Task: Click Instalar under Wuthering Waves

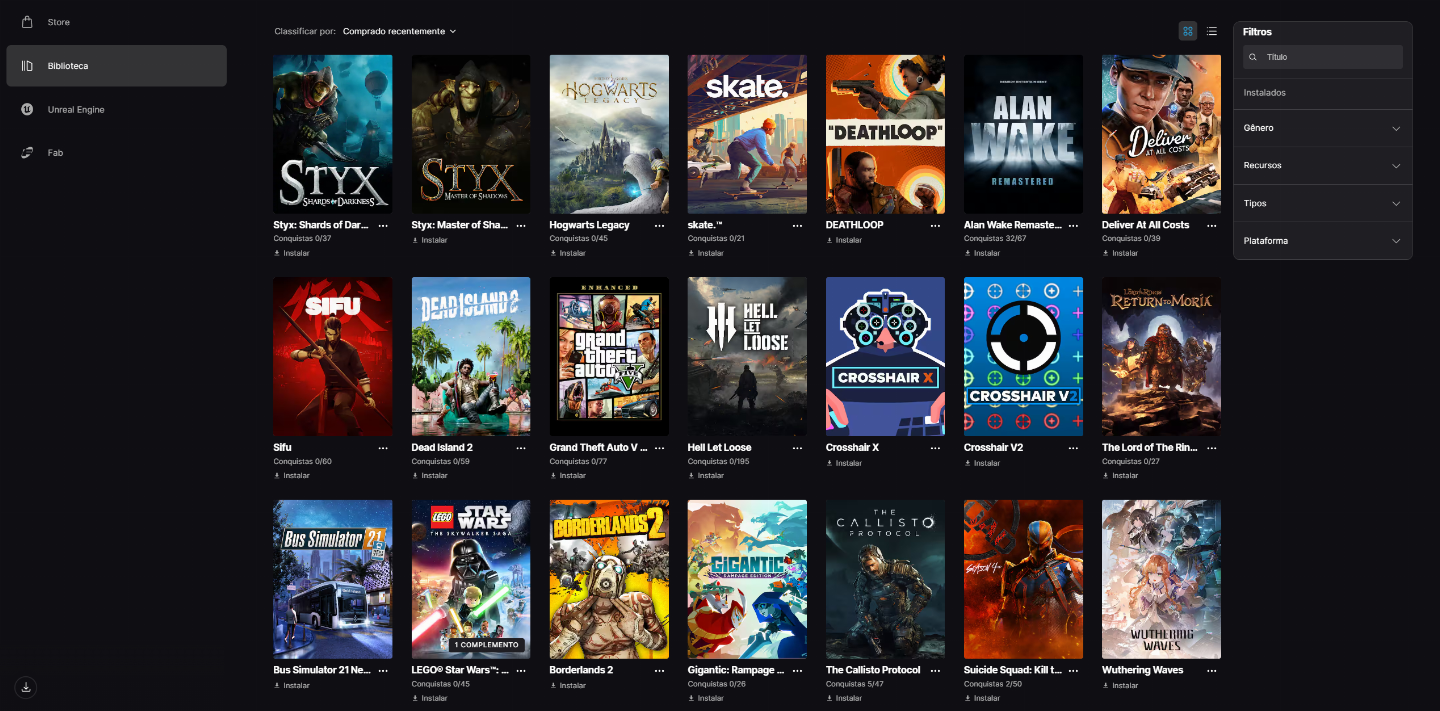Action: [x=1120, y=685]
